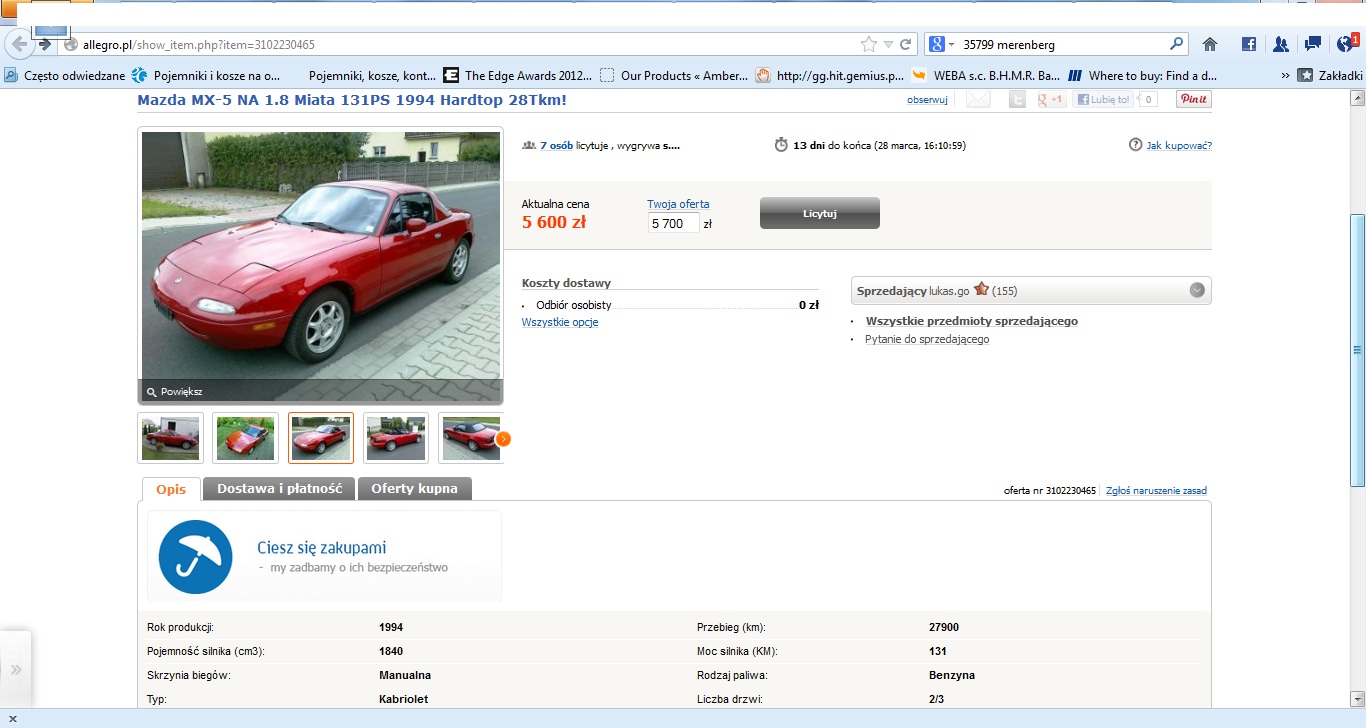Click the 'obserwuj' link
This screenshot has width=1368, height=728.
click(927, 100)
